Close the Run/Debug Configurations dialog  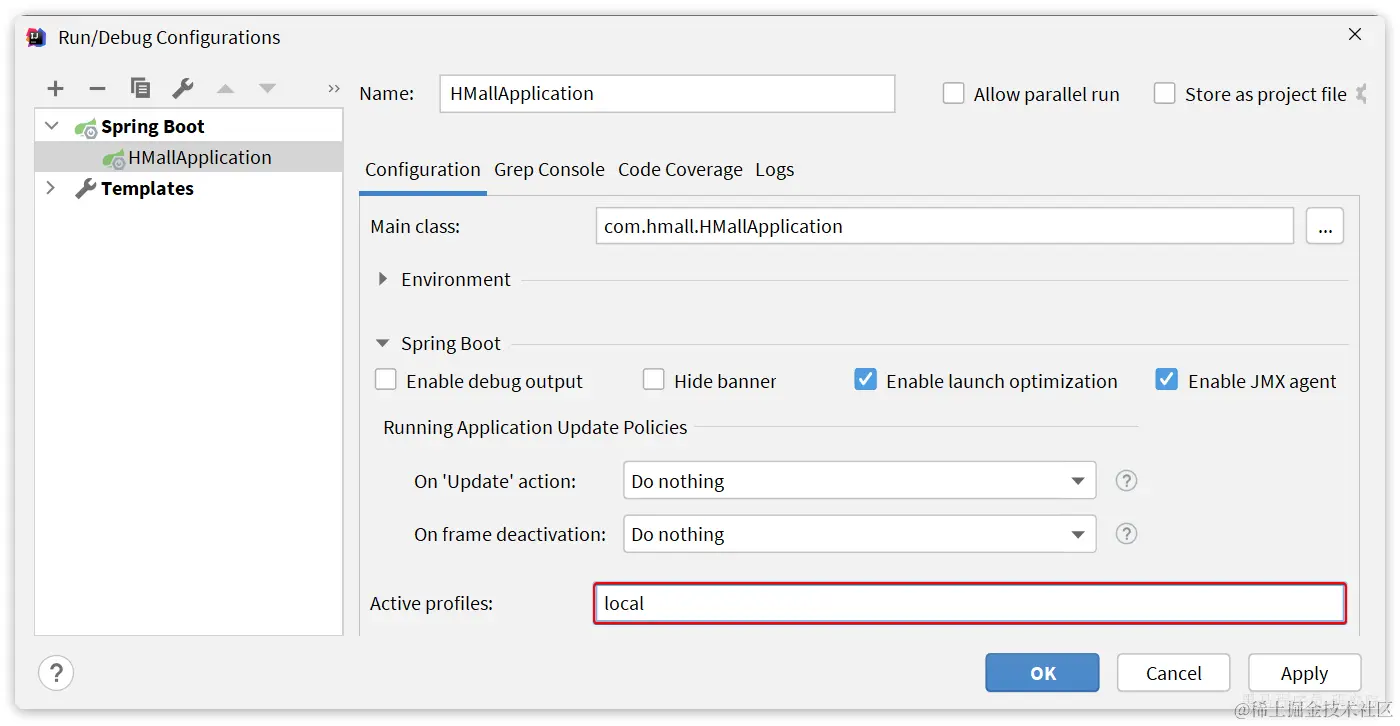[x=1355, y=35]
